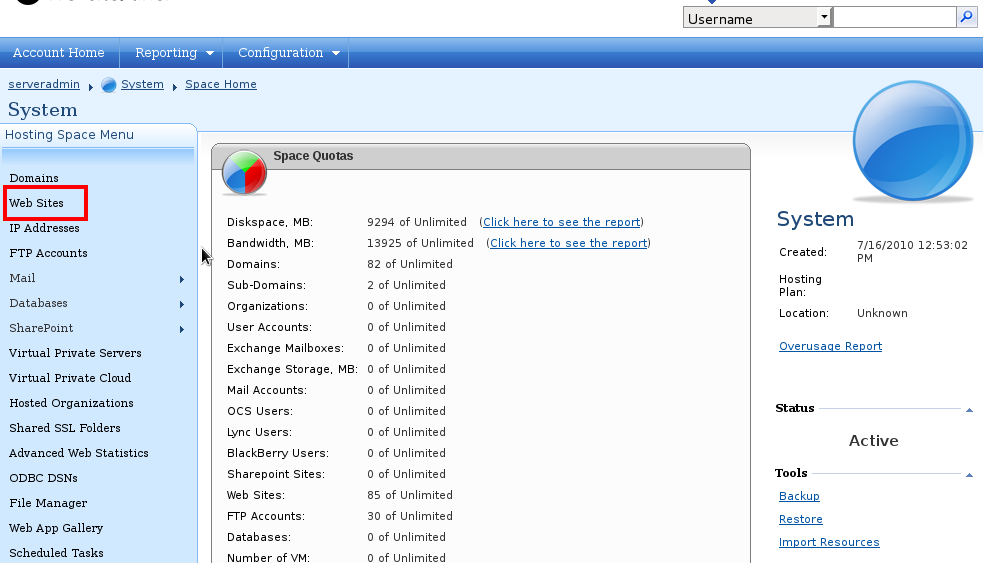Open IP Addresses menu item
Viewport: 983px width, 563px height.
coord(45,228)
